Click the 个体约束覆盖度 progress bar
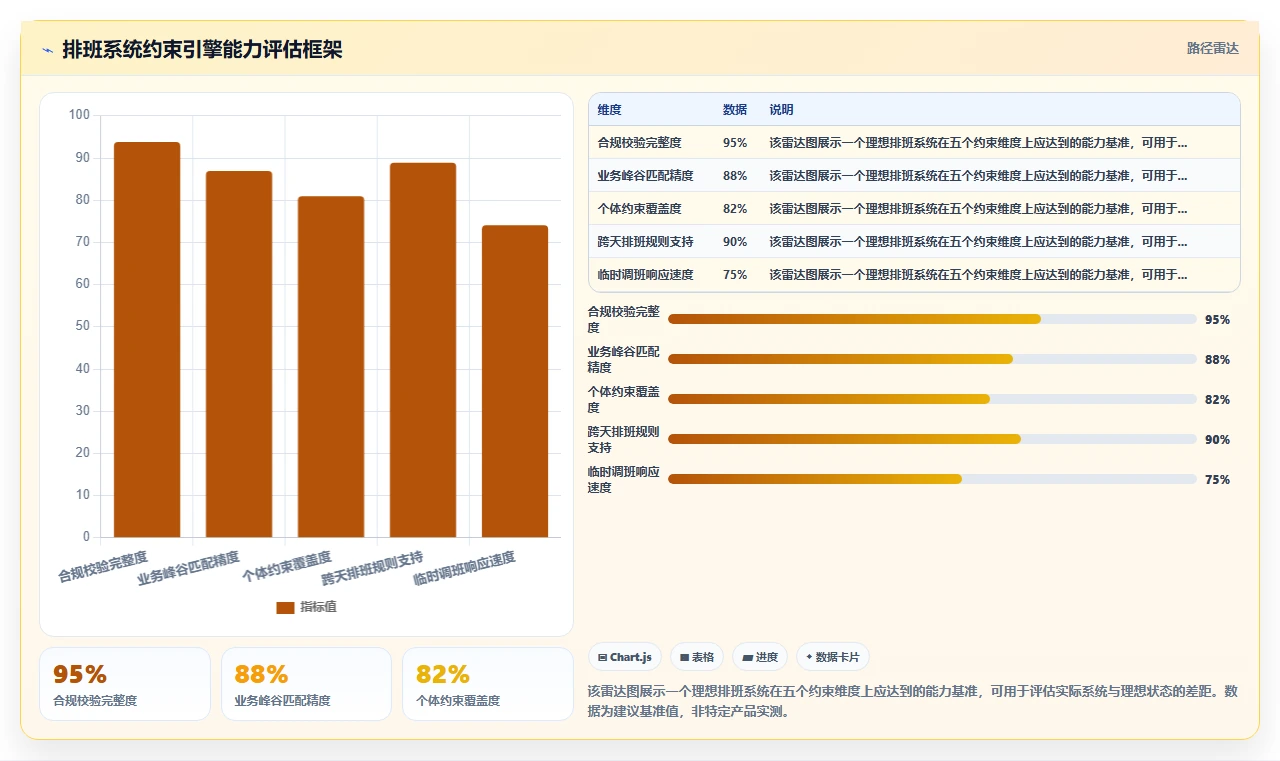This screenshot has height=761, width=1280. [932, 399]
